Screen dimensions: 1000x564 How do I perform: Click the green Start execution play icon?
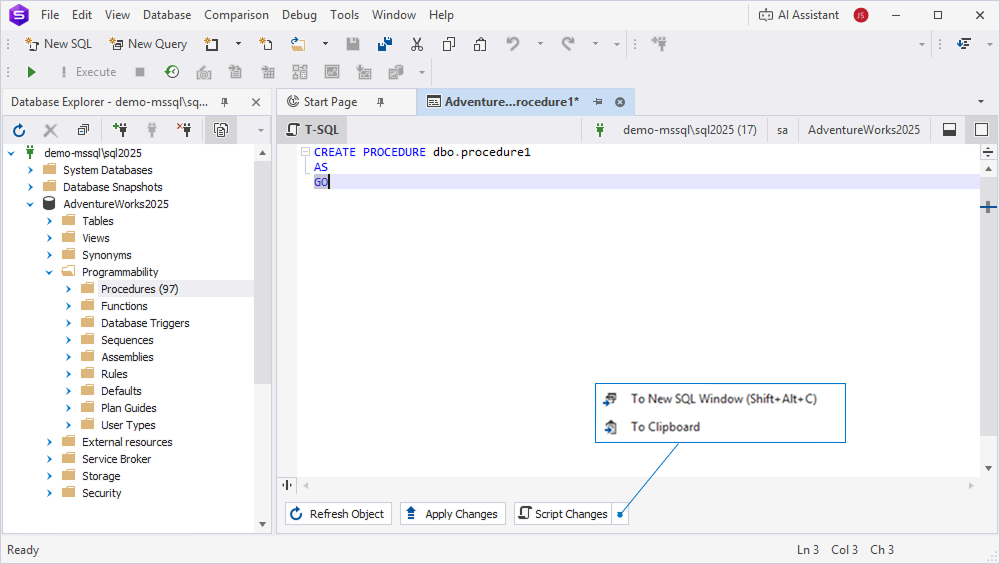(31, 72)
